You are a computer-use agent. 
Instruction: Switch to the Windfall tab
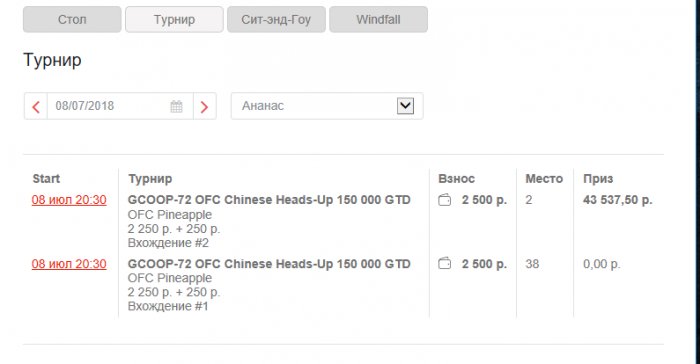pyautogui.click(x=379, y=19)
